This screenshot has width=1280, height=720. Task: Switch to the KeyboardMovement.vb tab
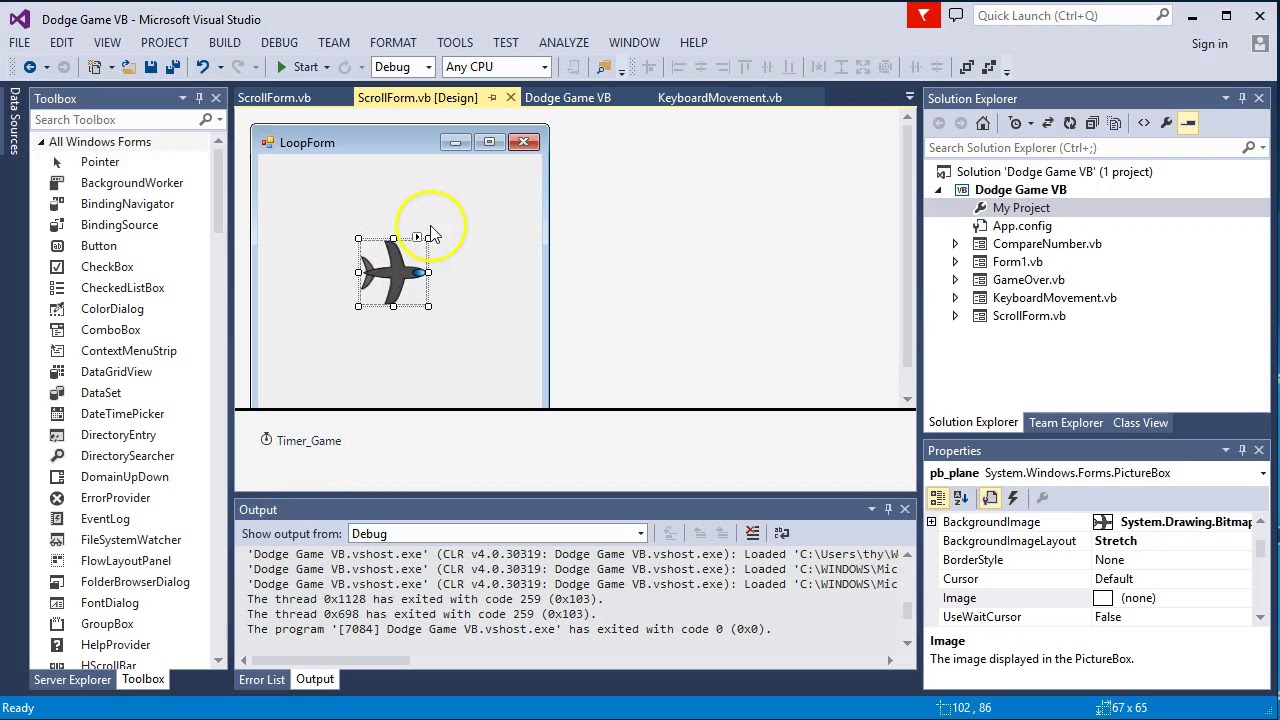[720, 98]
